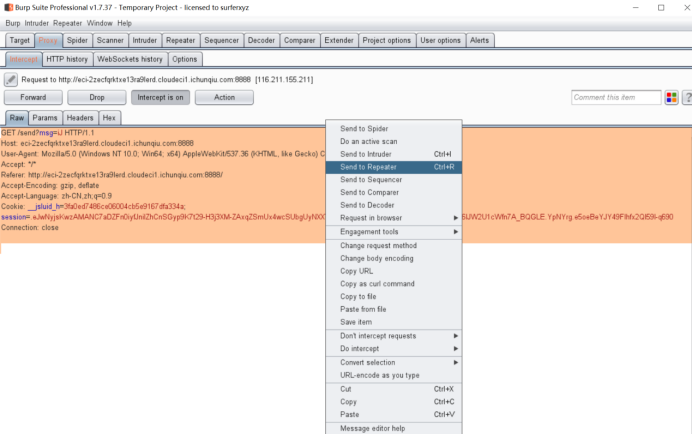Select Do an active scan
Image resolution: width=693 pixels, height=435 pixels.
(394, 141)
